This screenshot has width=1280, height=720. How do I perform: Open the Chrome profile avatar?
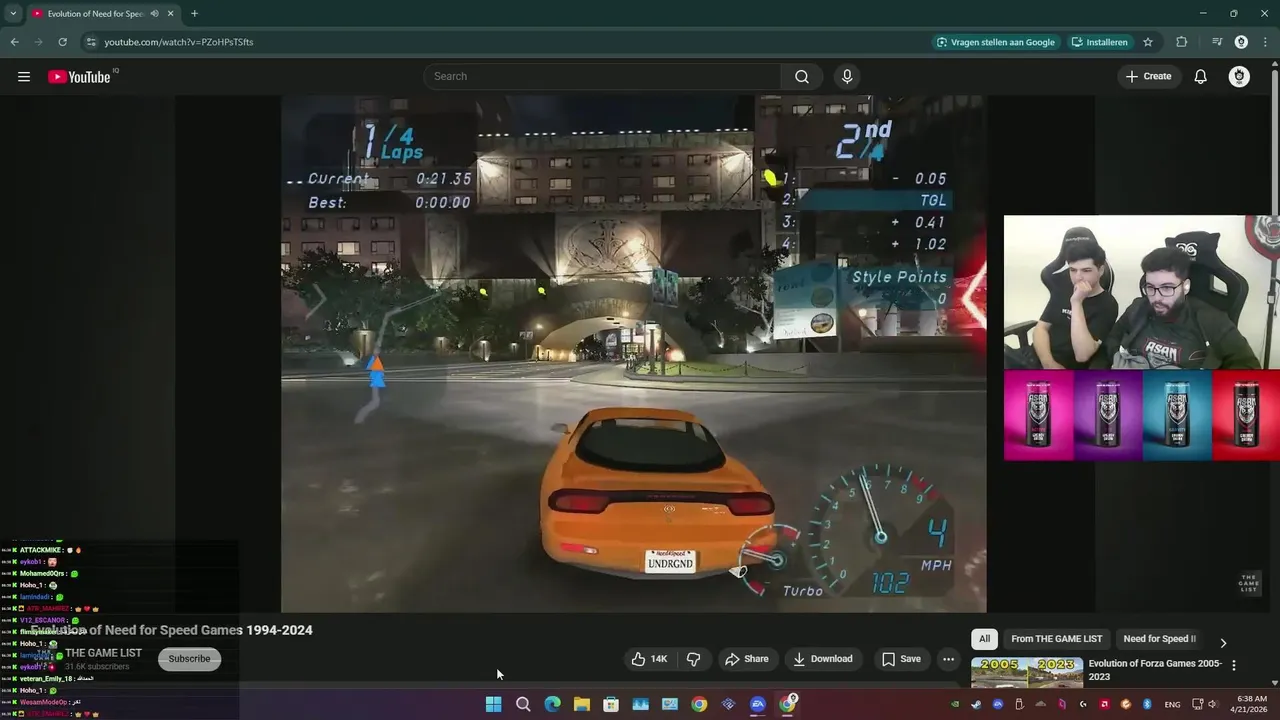pyautogui.click(x=1241, y=42)
